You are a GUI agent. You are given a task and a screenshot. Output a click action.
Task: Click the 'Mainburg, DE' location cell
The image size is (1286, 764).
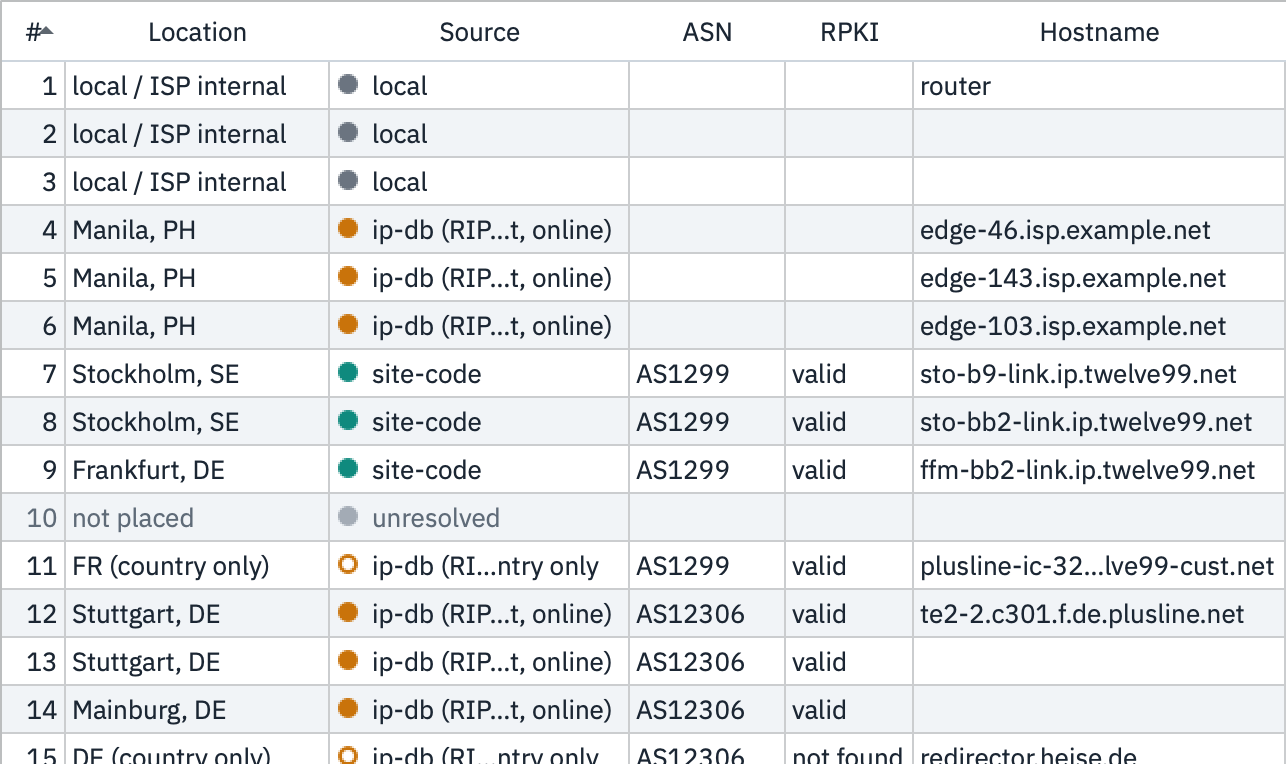coord(197,710)
